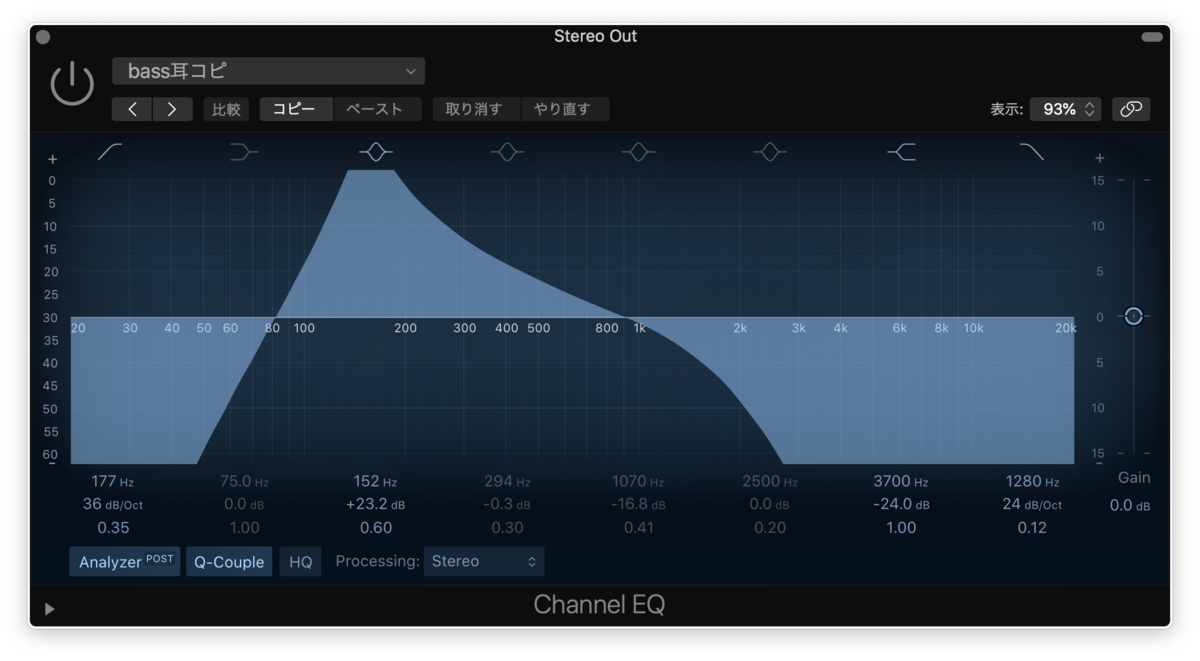Image resolution: width=1200 pixels, height=661 pixels.
Task: Select the 152 Hz frequency value
Action: coord(376,481)
